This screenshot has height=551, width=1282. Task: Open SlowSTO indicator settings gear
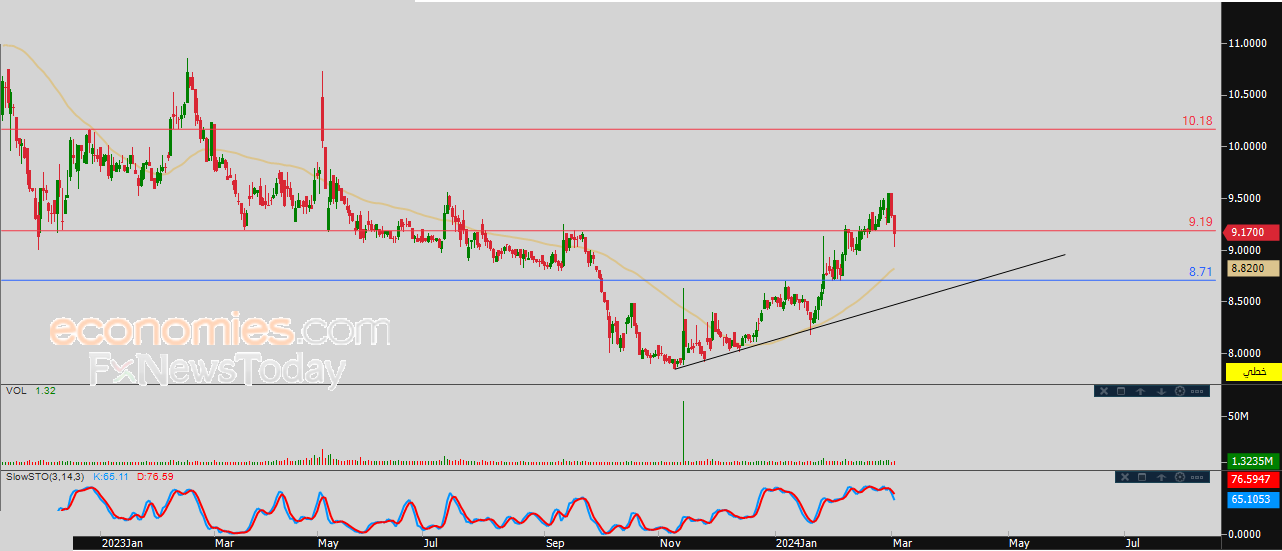click(x=1179, y=477)
